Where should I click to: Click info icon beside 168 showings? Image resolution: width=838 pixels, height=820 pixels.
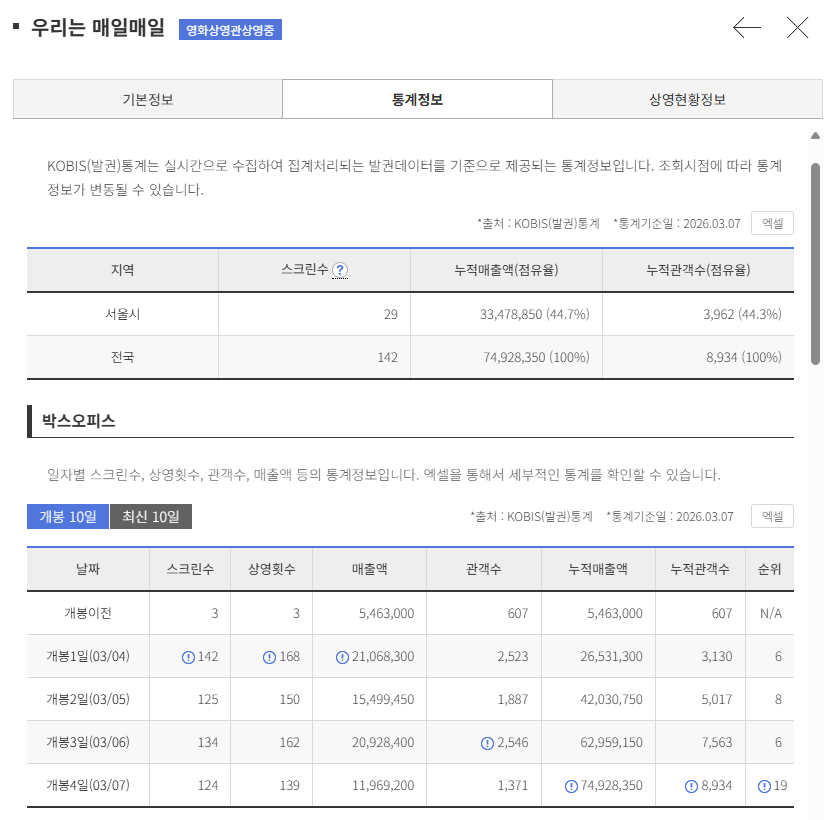[x=269, y=657]
